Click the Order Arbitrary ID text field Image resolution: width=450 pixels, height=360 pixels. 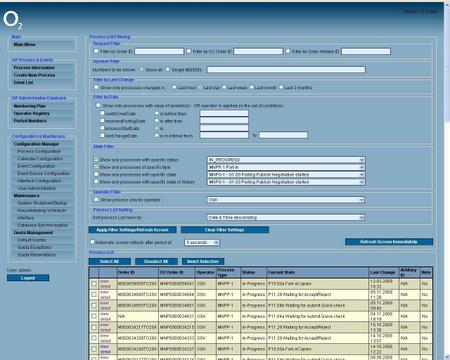(x=366, y=51)
